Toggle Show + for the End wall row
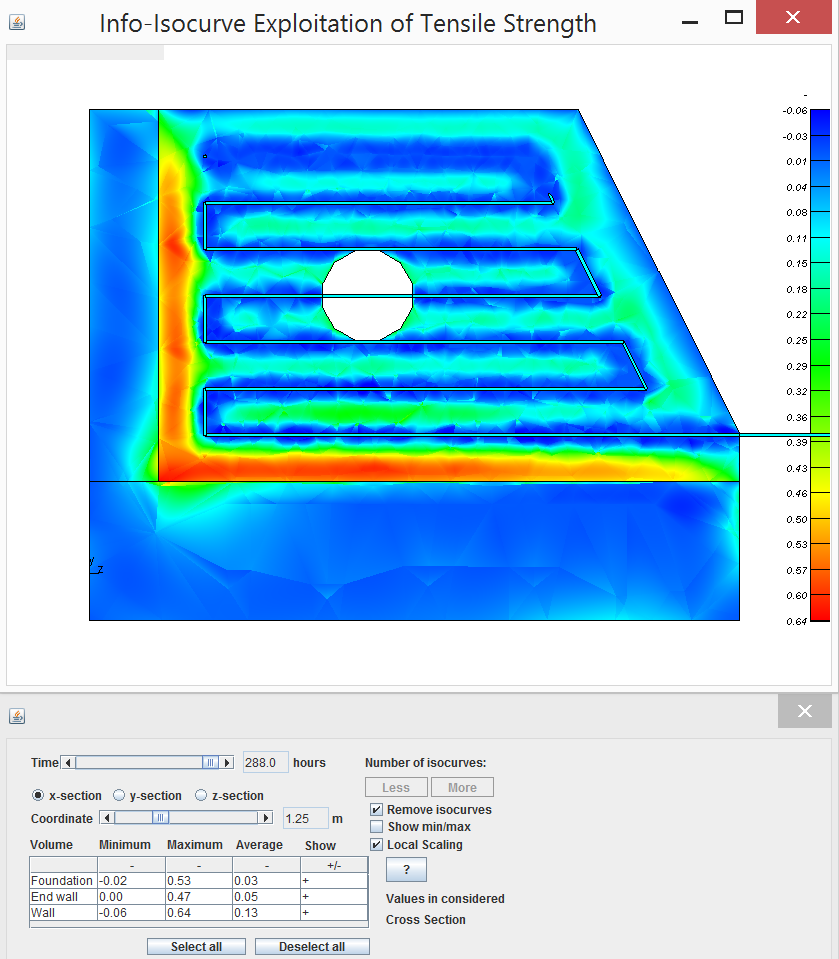Image resolution: width=839 pixels, height=959 pixels. click(x=334, y=897)
